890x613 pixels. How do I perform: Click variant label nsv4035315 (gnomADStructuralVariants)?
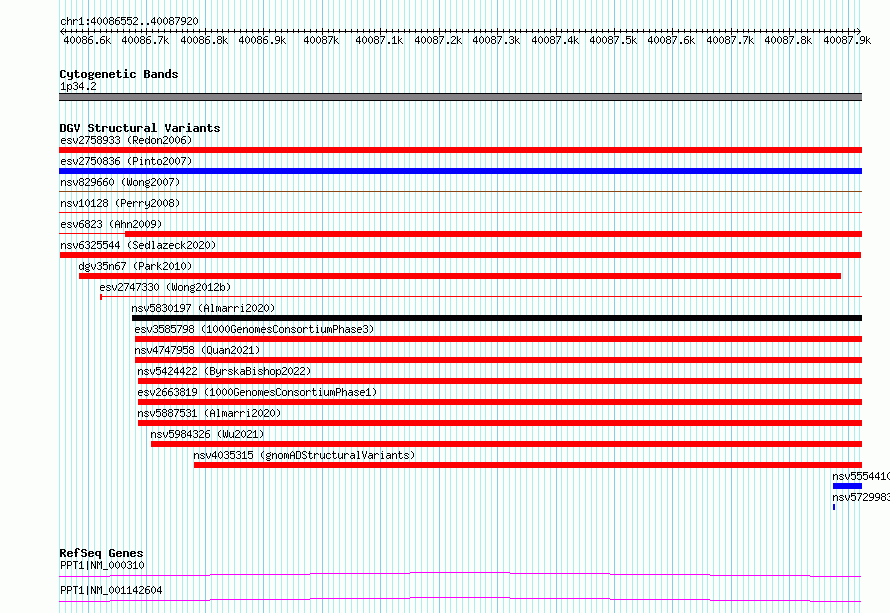304,455
